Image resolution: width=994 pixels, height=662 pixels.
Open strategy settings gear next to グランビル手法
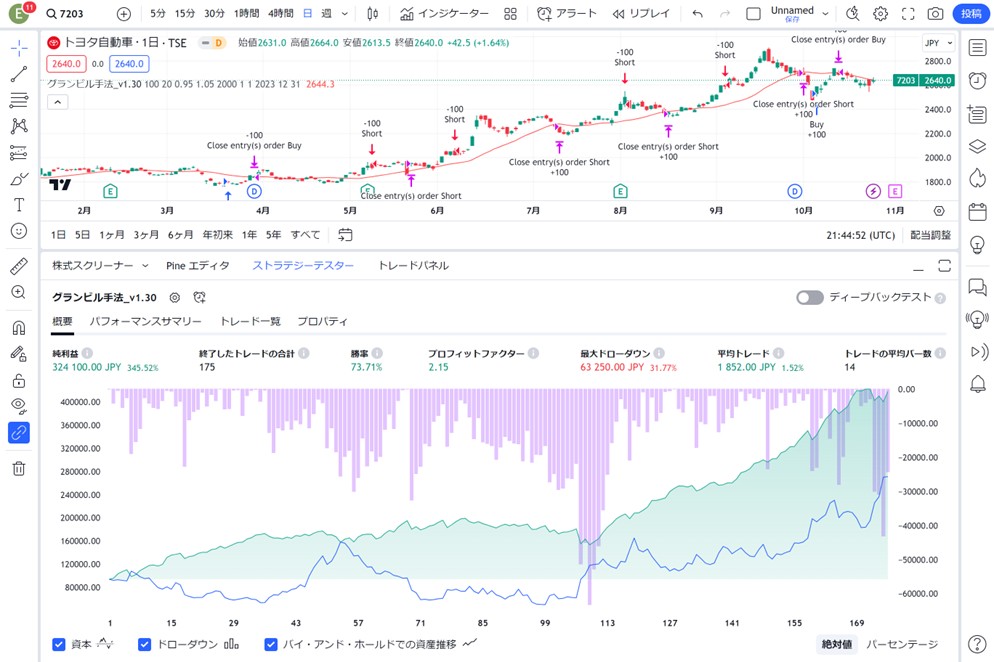(175, 297)
